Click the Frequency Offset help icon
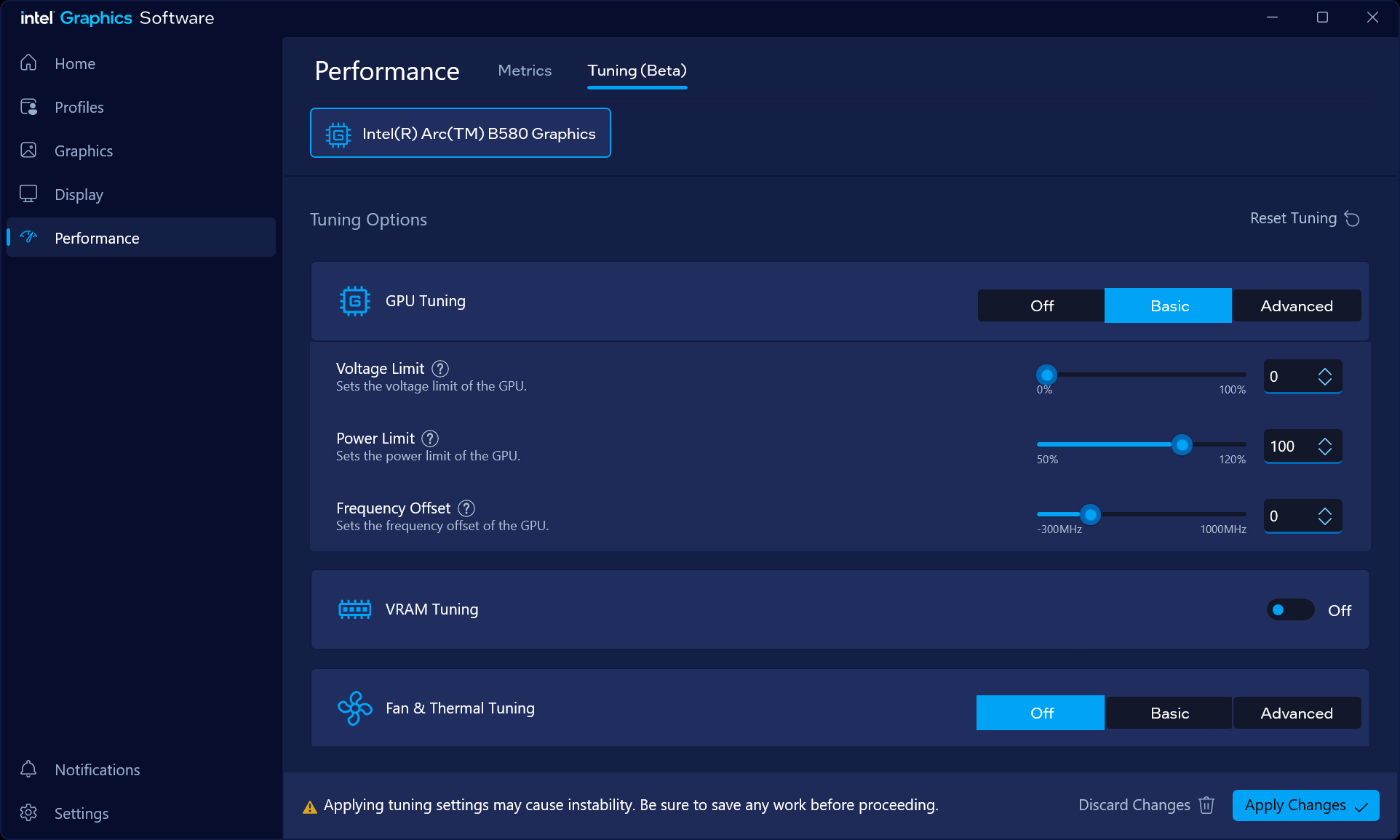1400x840 pixels. (466, 508)
